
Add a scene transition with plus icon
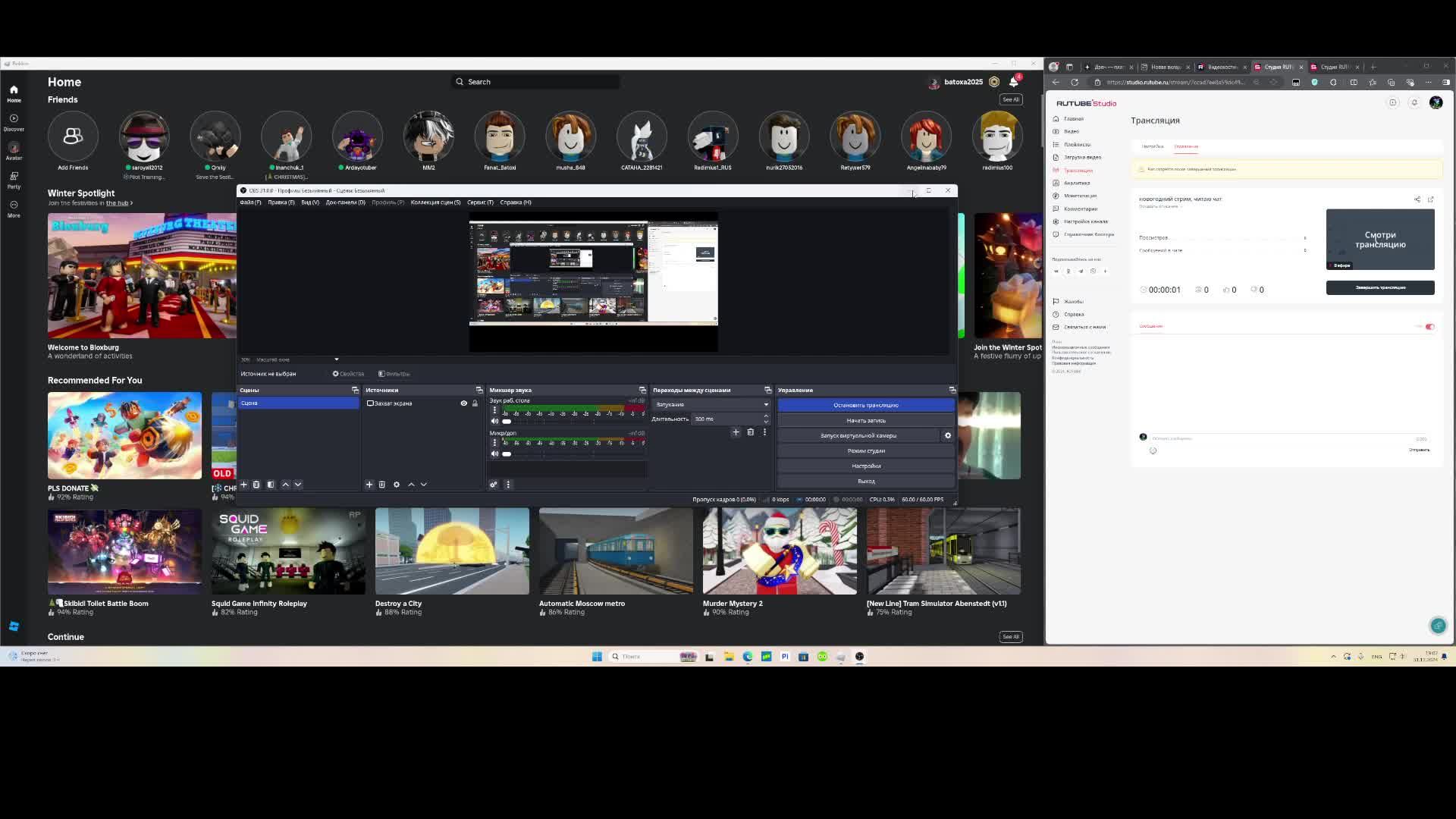736,432
